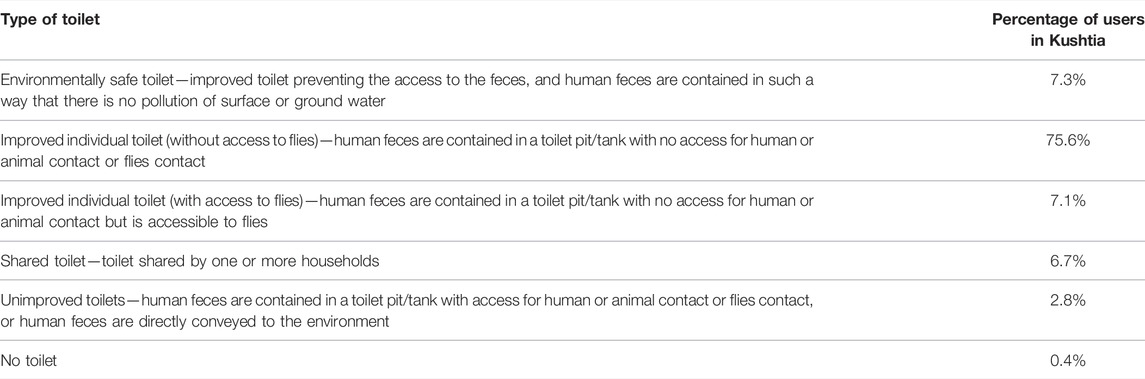Select the "No toilet" row label
The width and height of the screenshot is (1145, 379).
pos(28,361)
